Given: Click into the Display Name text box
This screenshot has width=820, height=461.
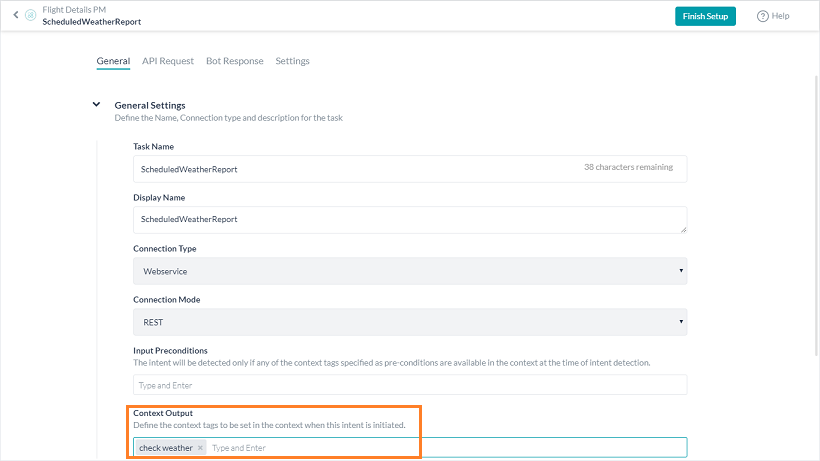Looking at the screenshot, I should (400, 219).
